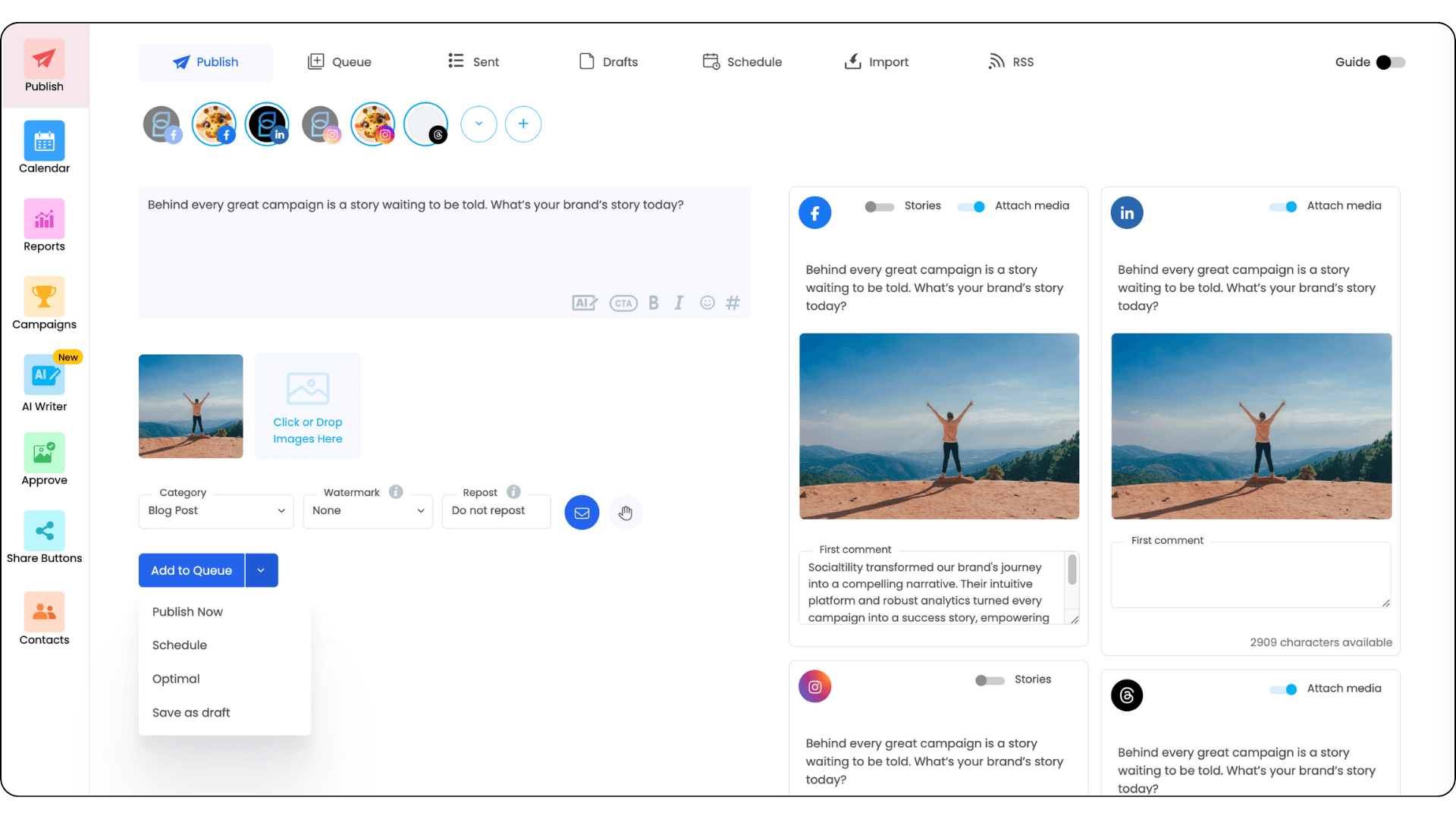Disable Attach media on LinkedIn preview
Image resolution: width=1456 pixels, height=819 pixels.
click(1283, 206)
